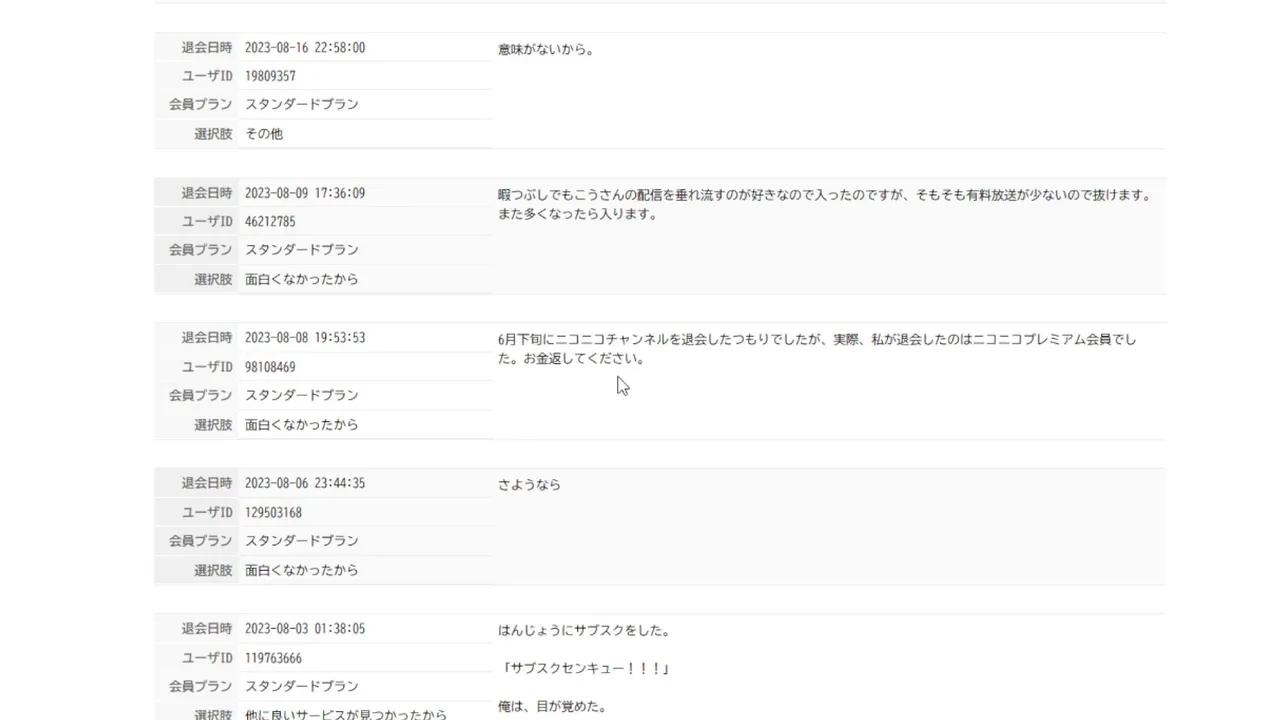The height and width of the screenshot is (720, 1280).
Task: Select withdrawal date 2023-08-16 22:58:00
Action: point(305,47)
